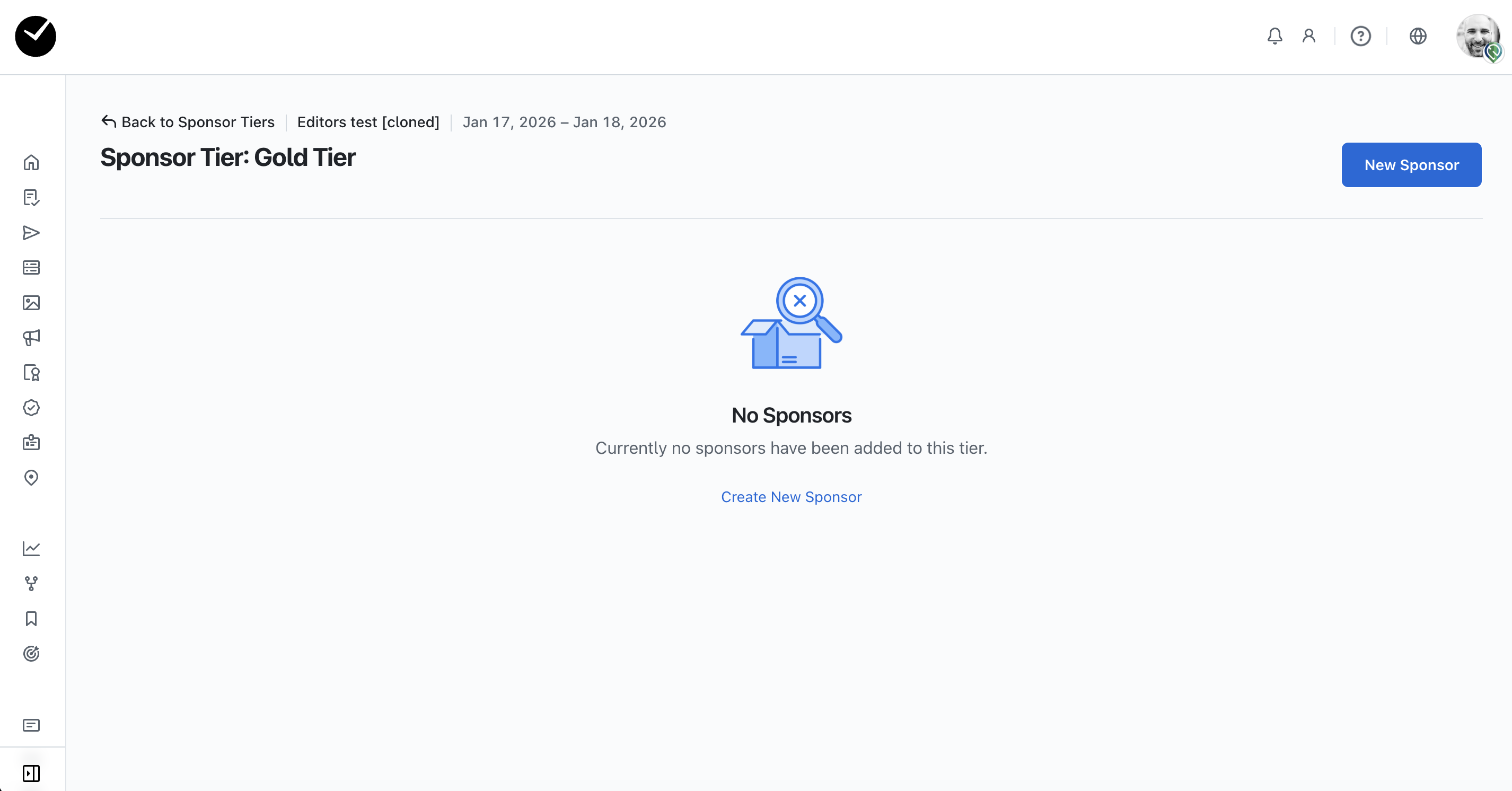The height and width of the screenshot is (791, 1512).
Task: Open the user profile avatar menu
Action: pyautogui.click(x=1478, y=37)
